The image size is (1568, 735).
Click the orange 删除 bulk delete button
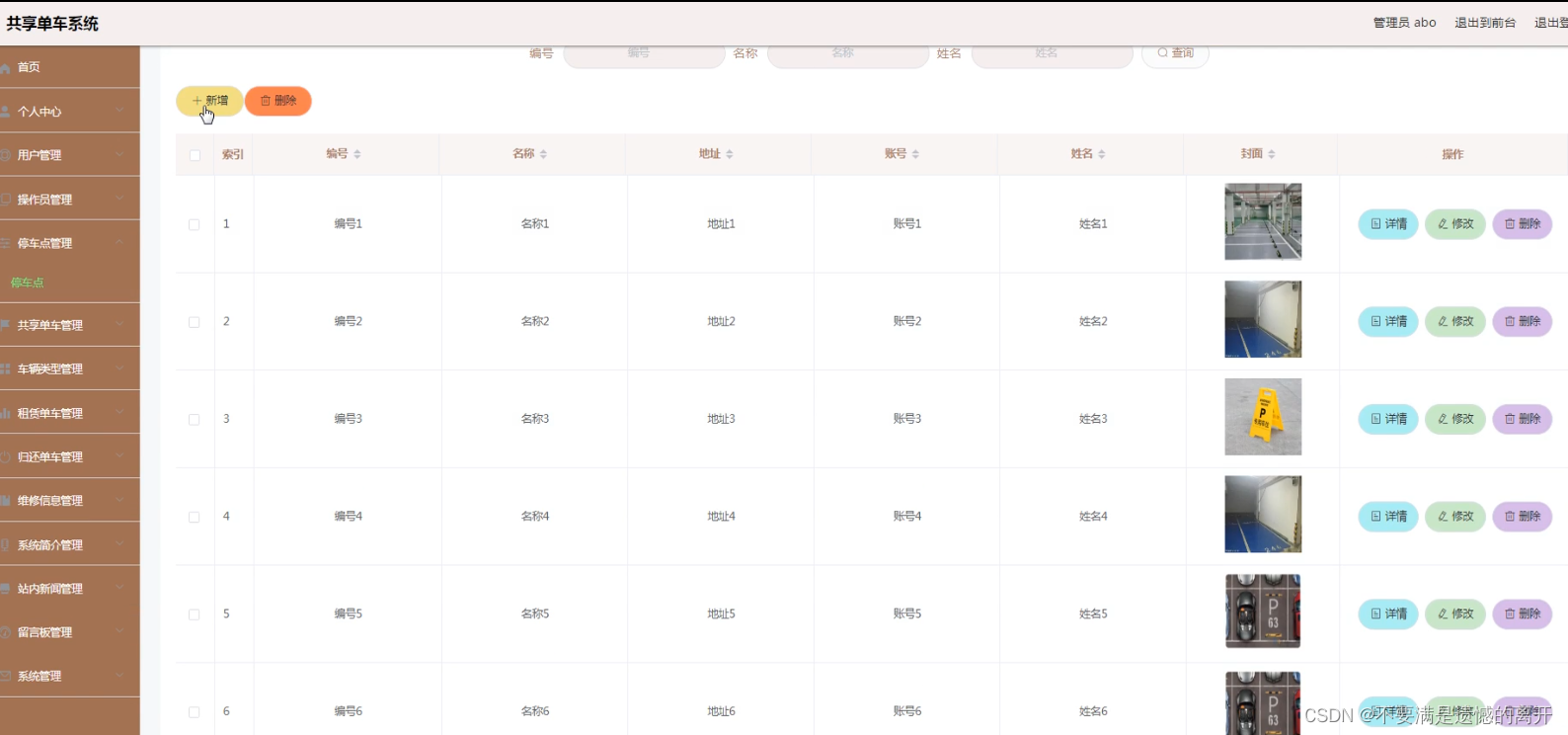tap(278, 101)
